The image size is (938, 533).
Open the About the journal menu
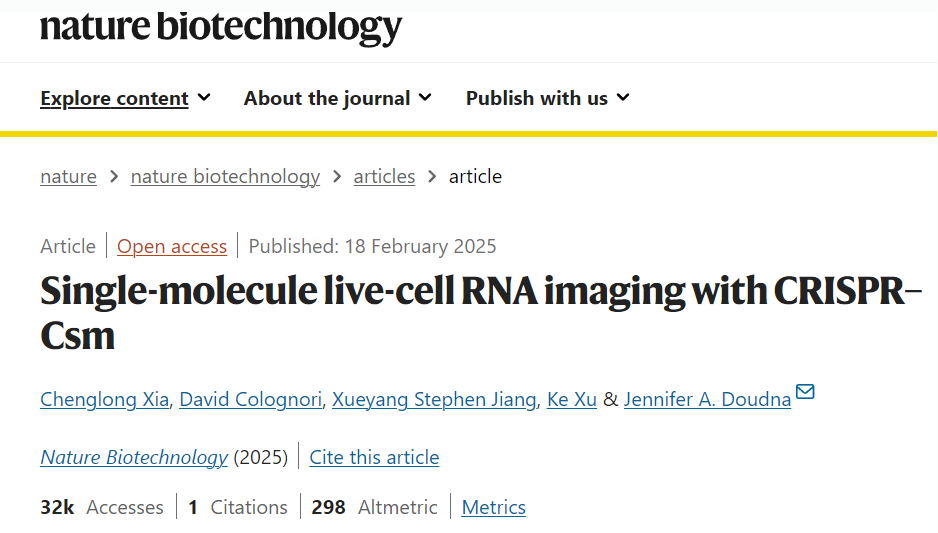coord(327,98)
